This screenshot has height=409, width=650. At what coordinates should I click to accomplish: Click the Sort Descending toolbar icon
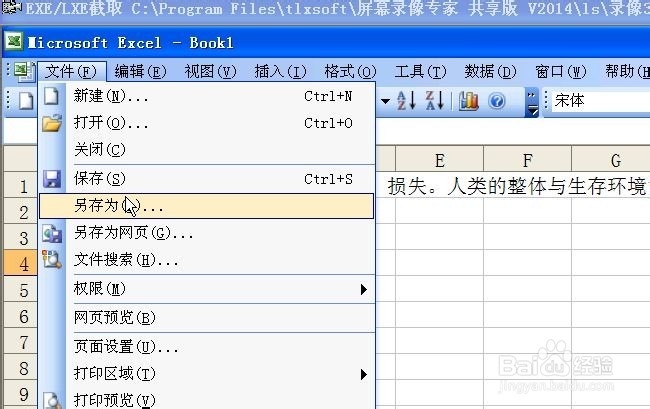435,101
